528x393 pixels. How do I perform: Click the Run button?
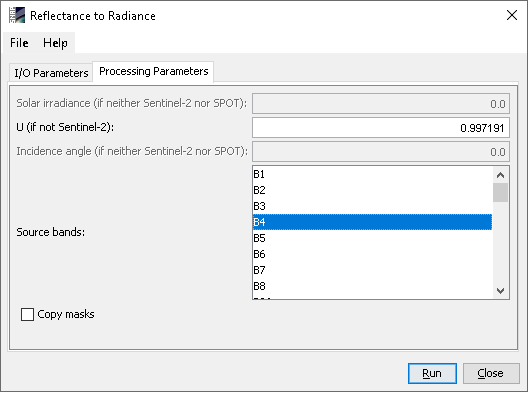click(x=432, y=373)
